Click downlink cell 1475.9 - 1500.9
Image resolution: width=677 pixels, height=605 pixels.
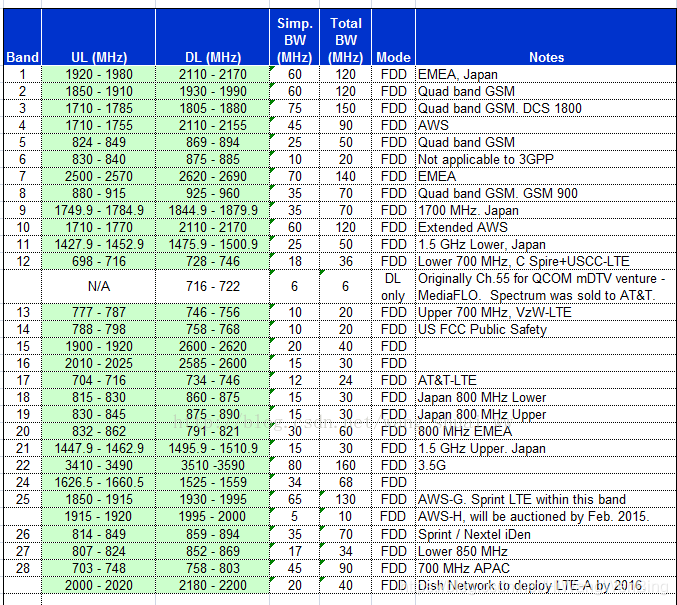tap(212, 244)
